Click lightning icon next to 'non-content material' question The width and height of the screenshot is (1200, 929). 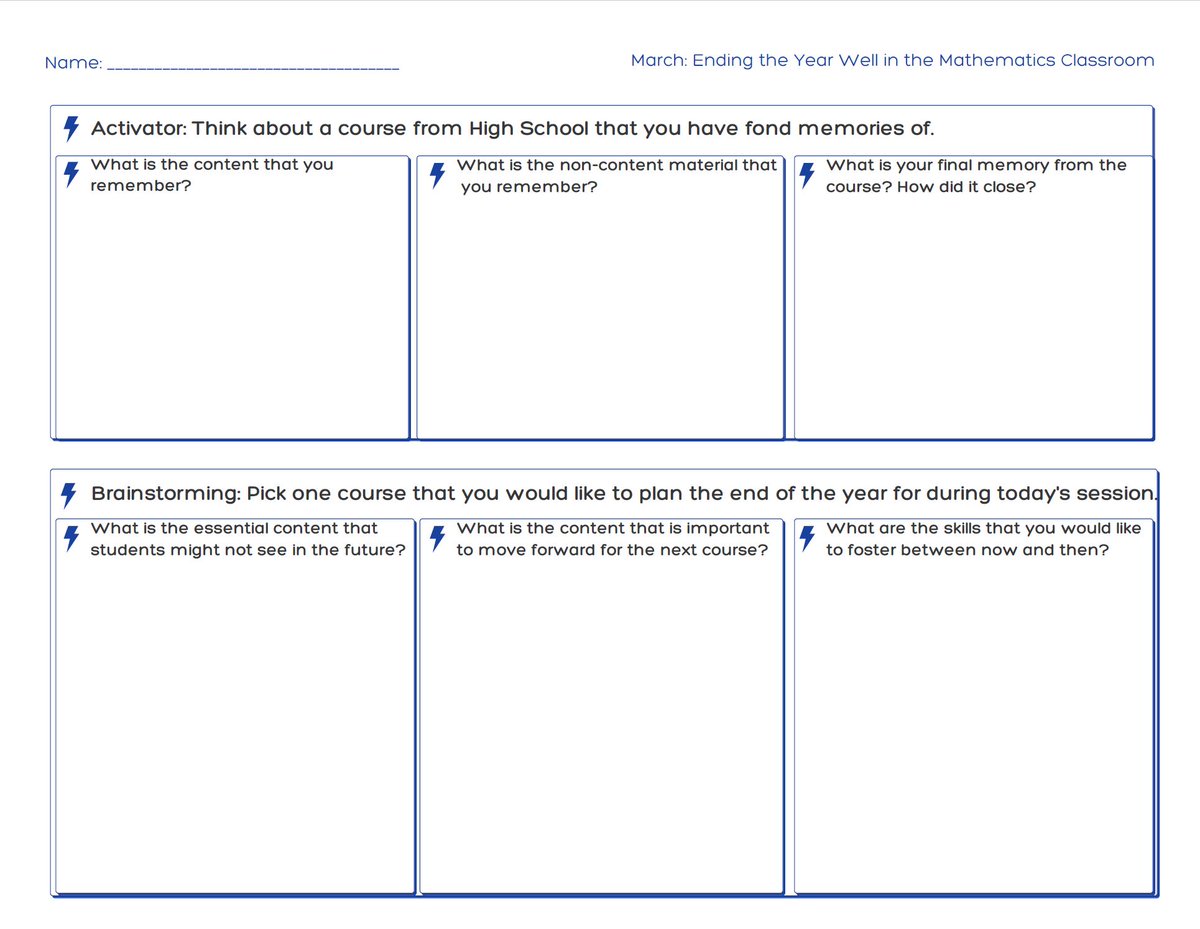click(x=437, y=175)
